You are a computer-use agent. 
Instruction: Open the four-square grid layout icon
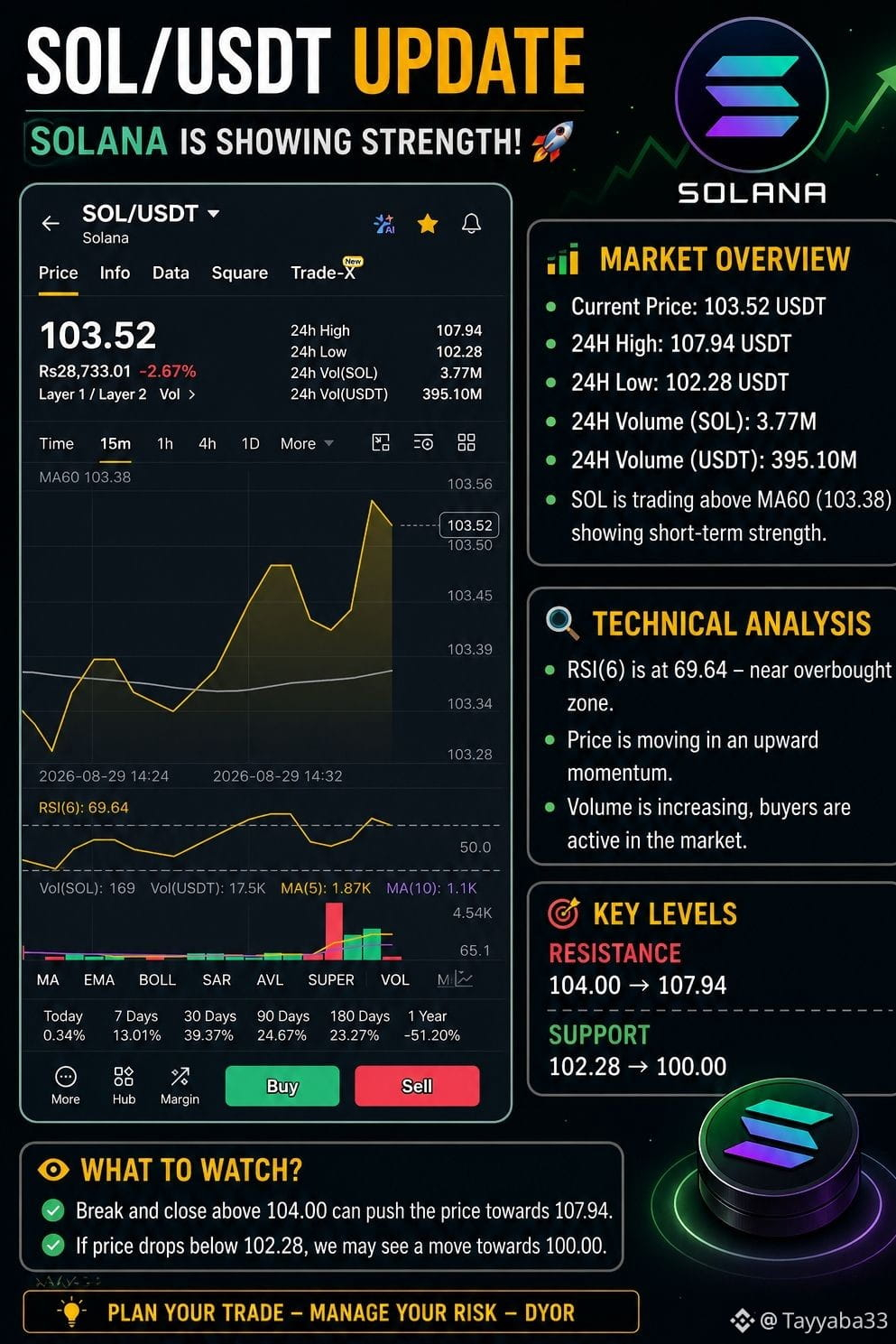(466, 442)
